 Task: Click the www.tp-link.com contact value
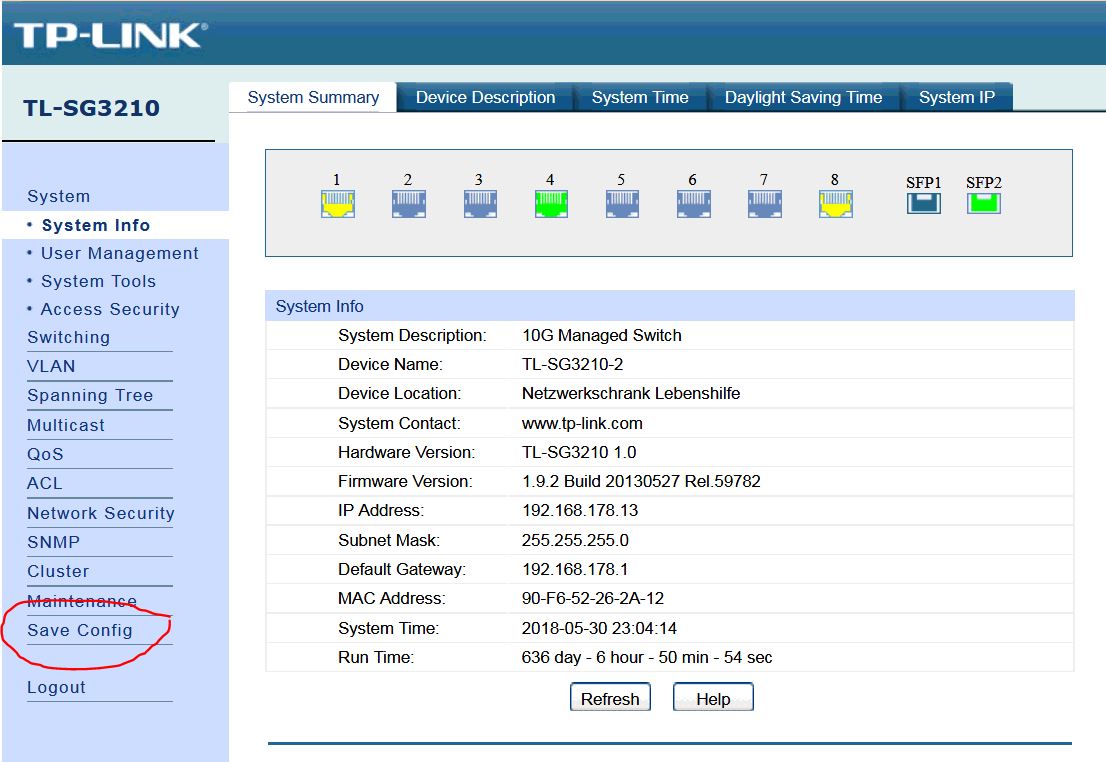[582, 423]
